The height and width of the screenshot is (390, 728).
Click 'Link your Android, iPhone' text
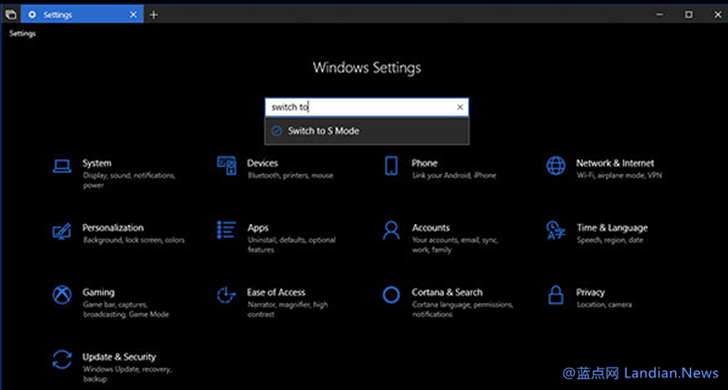pyautogui.click(x=454, y=176)
